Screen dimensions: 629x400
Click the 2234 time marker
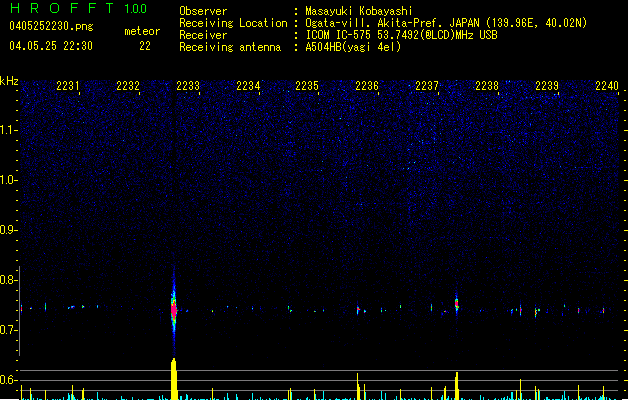[248, 86]
